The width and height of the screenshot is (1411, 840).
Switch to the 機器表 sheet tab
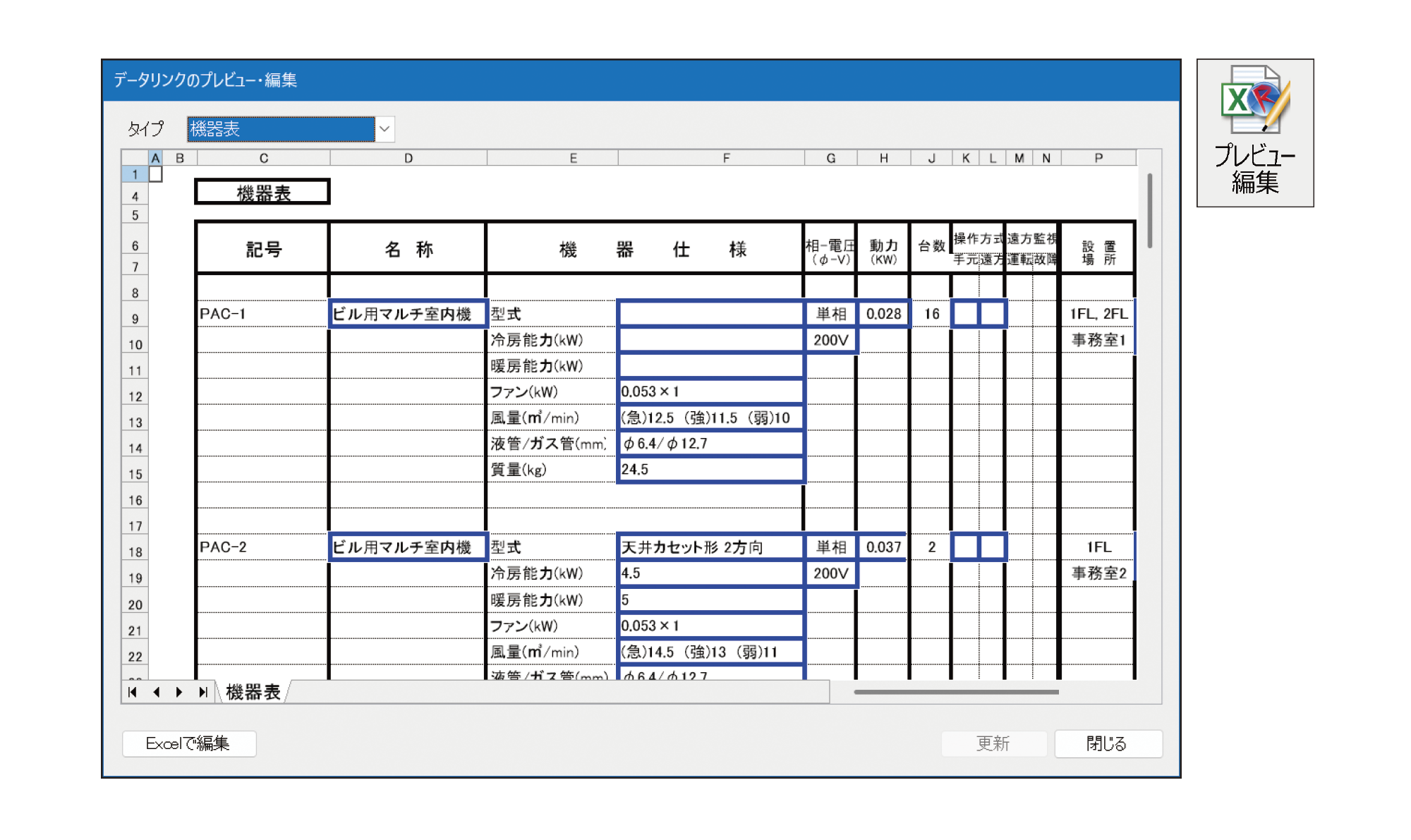point(252,693)
